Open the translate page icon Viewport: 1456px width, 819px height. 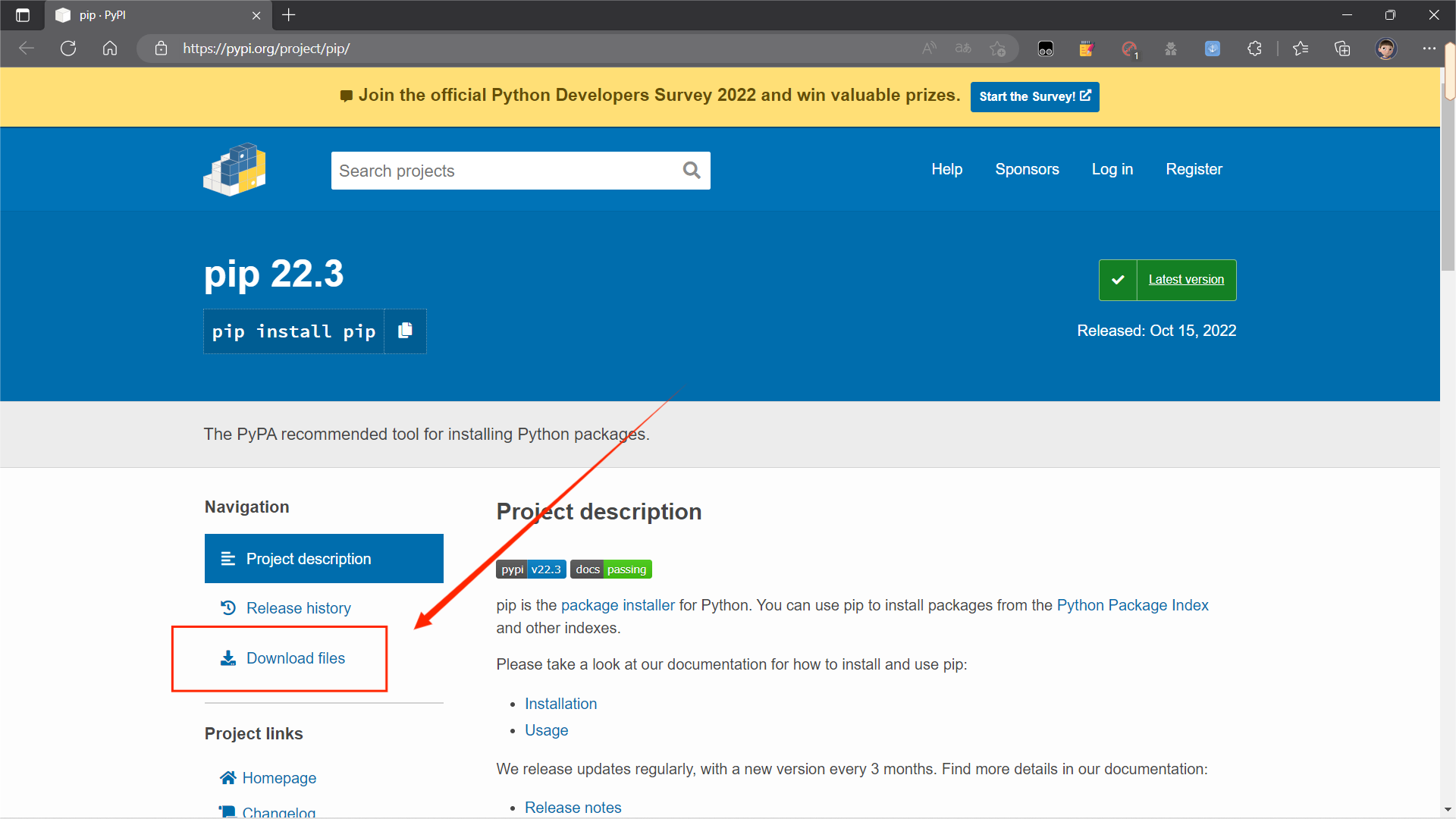[x=963, y=49]
